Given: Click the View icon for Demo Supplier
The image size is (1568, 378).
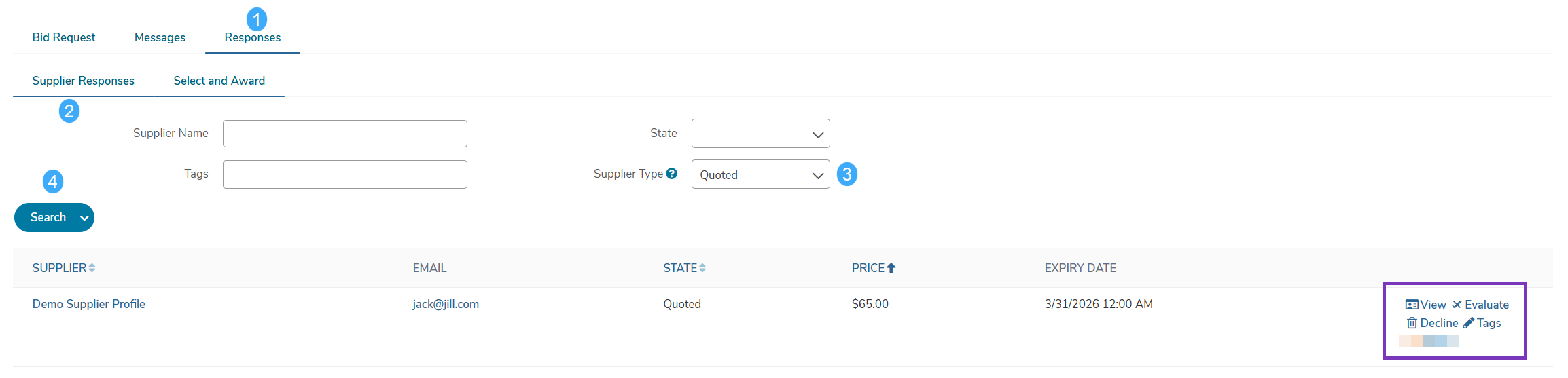Looking at the screenshot, I should [1412, 305].
